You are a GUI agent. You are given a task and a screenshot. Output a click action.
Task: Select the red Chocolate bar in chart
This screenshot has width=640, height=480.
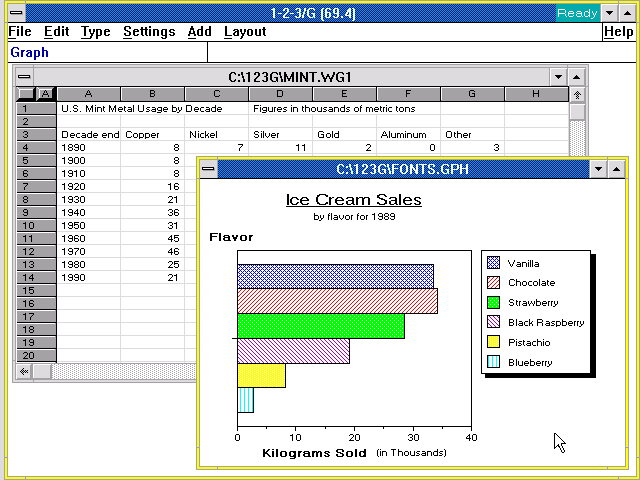(x=338, y=301)
